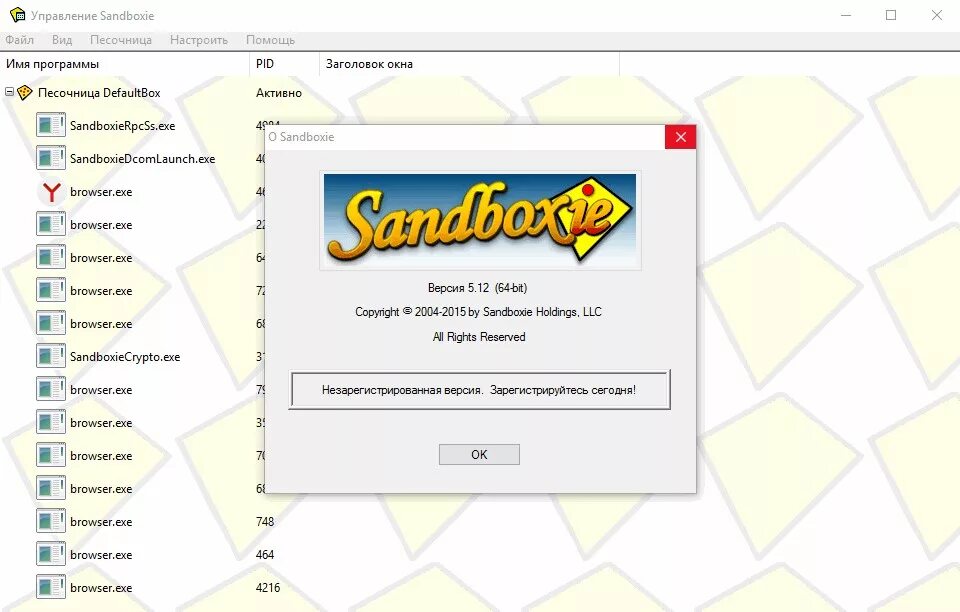
Task: Click the Версия 5.12 (64-bit) text
Action: point(478,288)
